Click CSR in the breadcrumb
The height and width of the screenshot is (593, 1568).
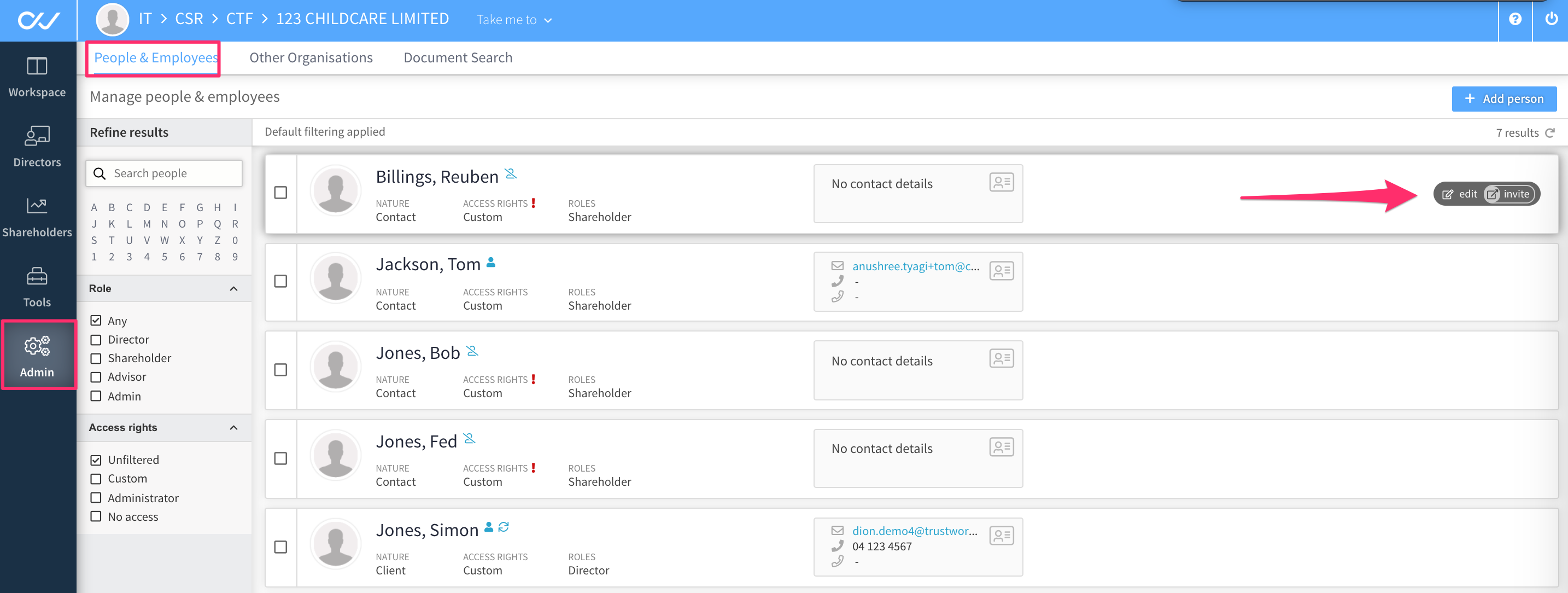pos(189,19)
